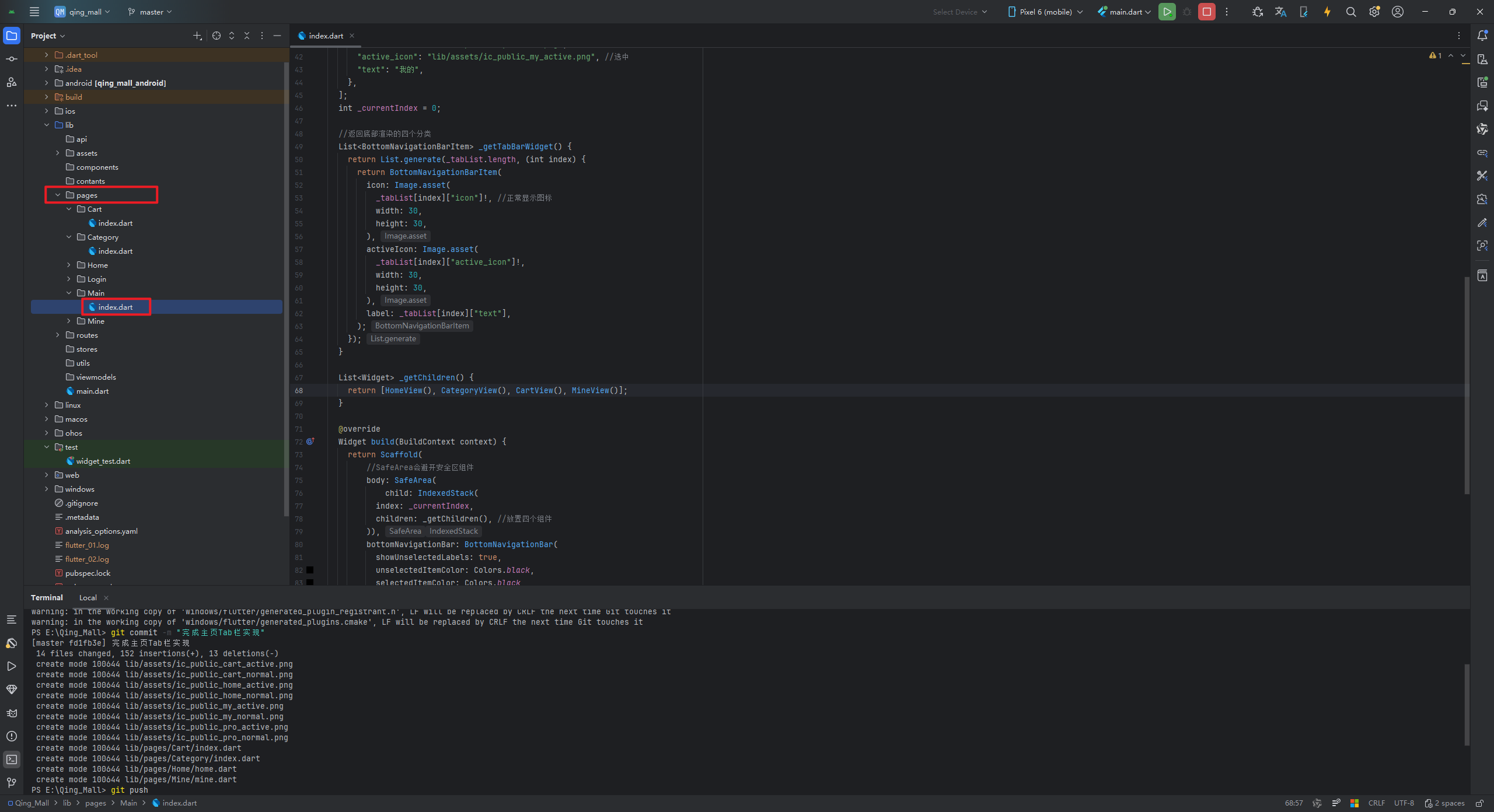
Task: Click the Flutter hot reload lightning icon
Action: 1327,12
